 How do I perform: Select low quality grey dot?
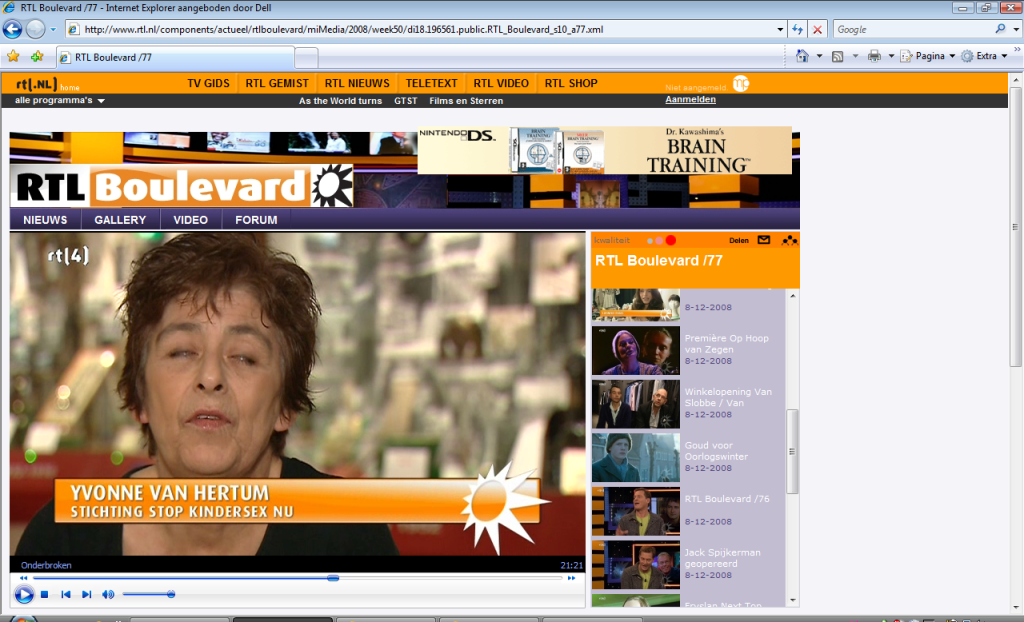(649, 241)
